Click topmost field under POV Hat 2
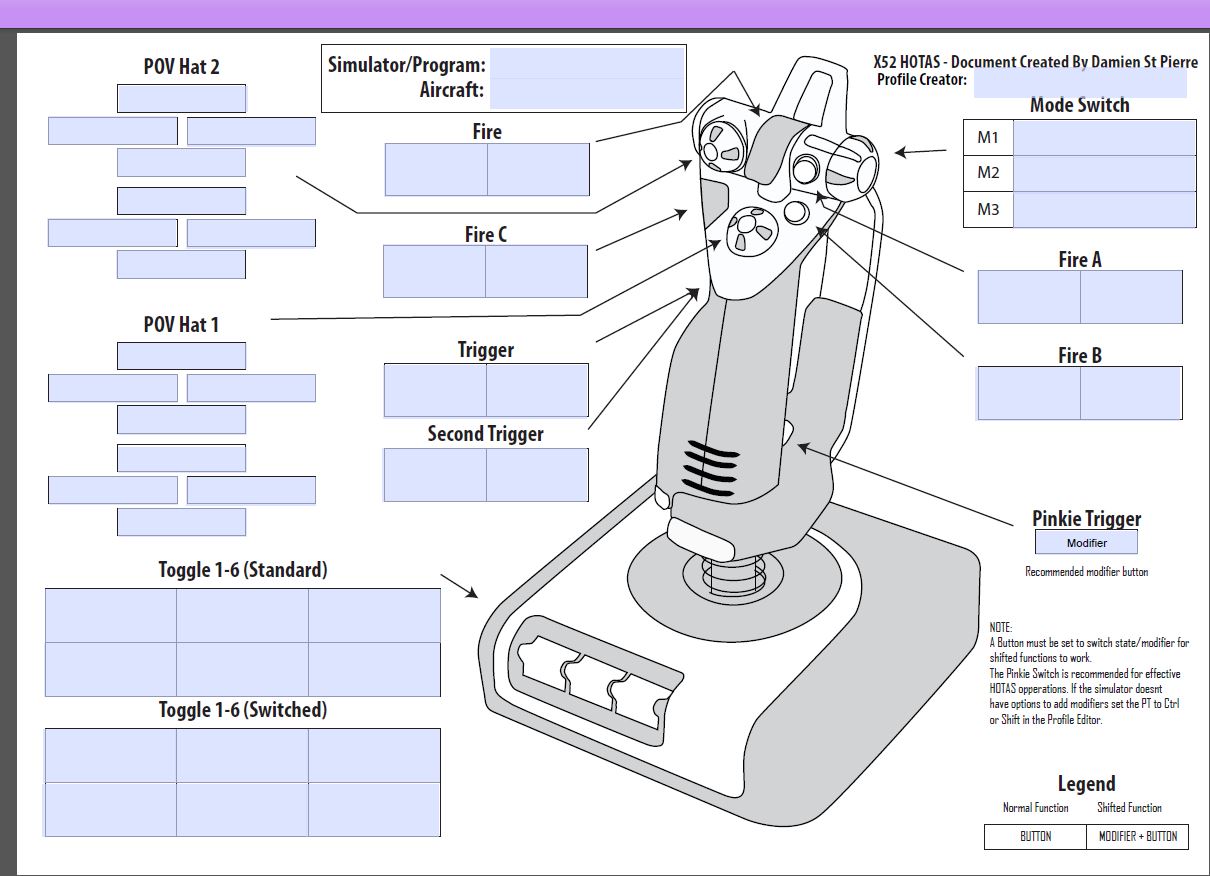Image resolution: width=1210 pixels, height=876 pixels. [x=181, y=99]
